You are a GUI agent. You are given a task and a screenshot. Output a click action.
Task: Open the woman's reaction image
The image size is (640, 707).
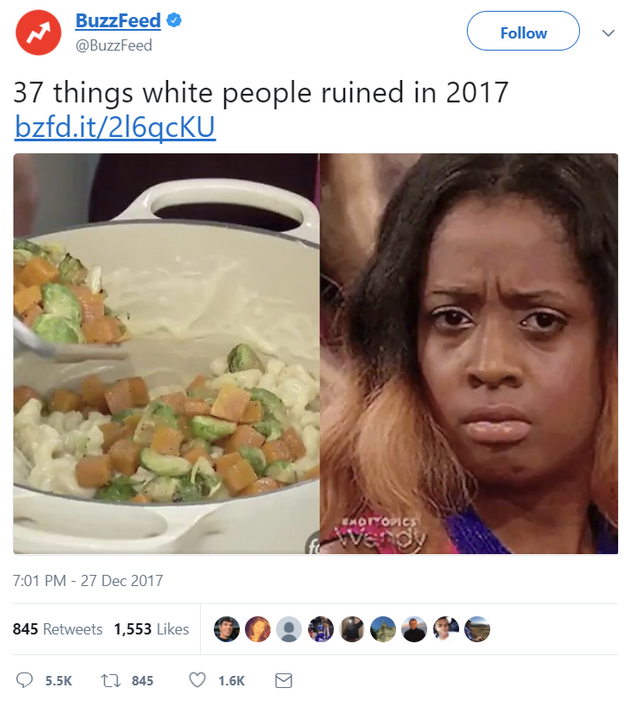(469, 354)
